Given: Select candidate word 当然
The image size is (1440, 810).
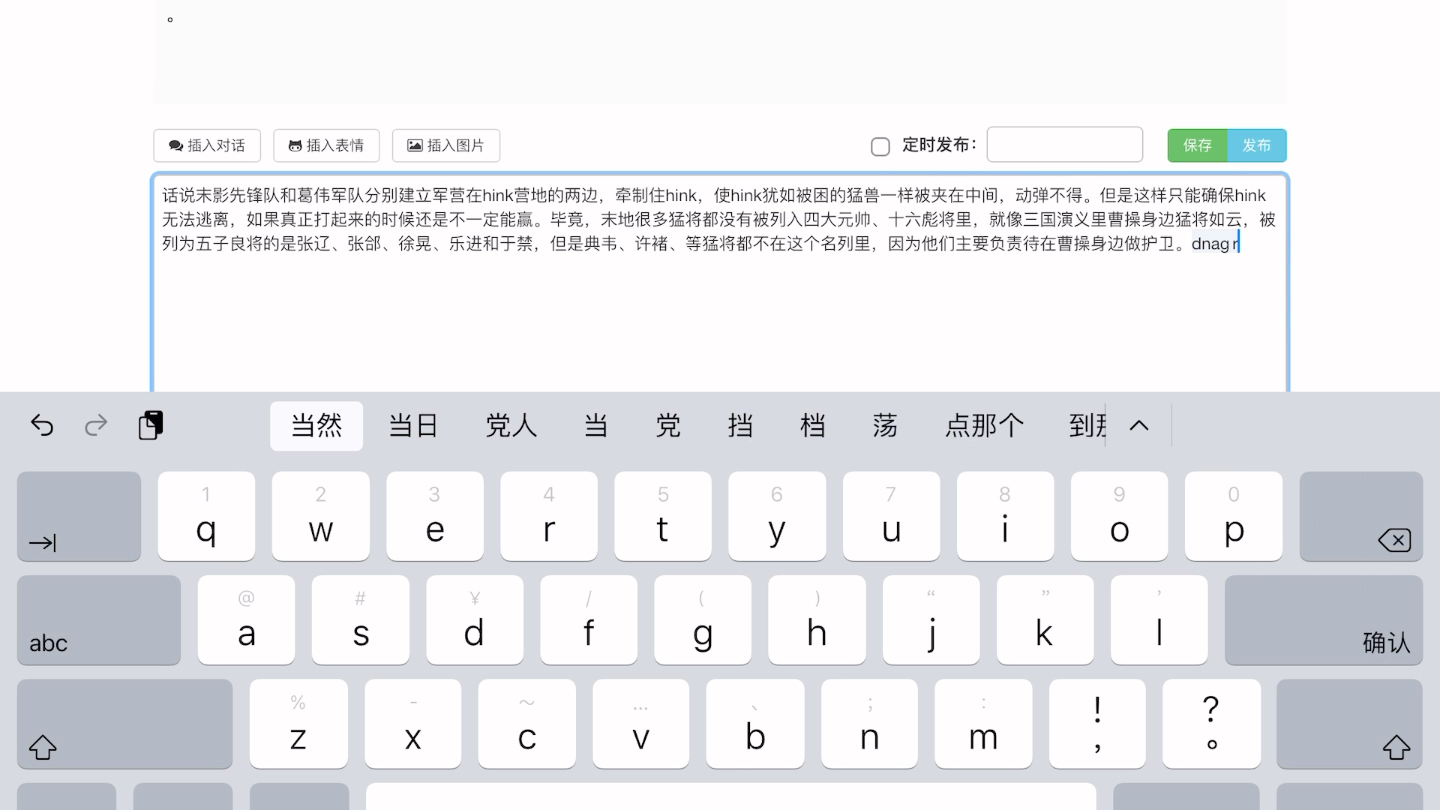Looking at the screenshot, I should [317, 426].
